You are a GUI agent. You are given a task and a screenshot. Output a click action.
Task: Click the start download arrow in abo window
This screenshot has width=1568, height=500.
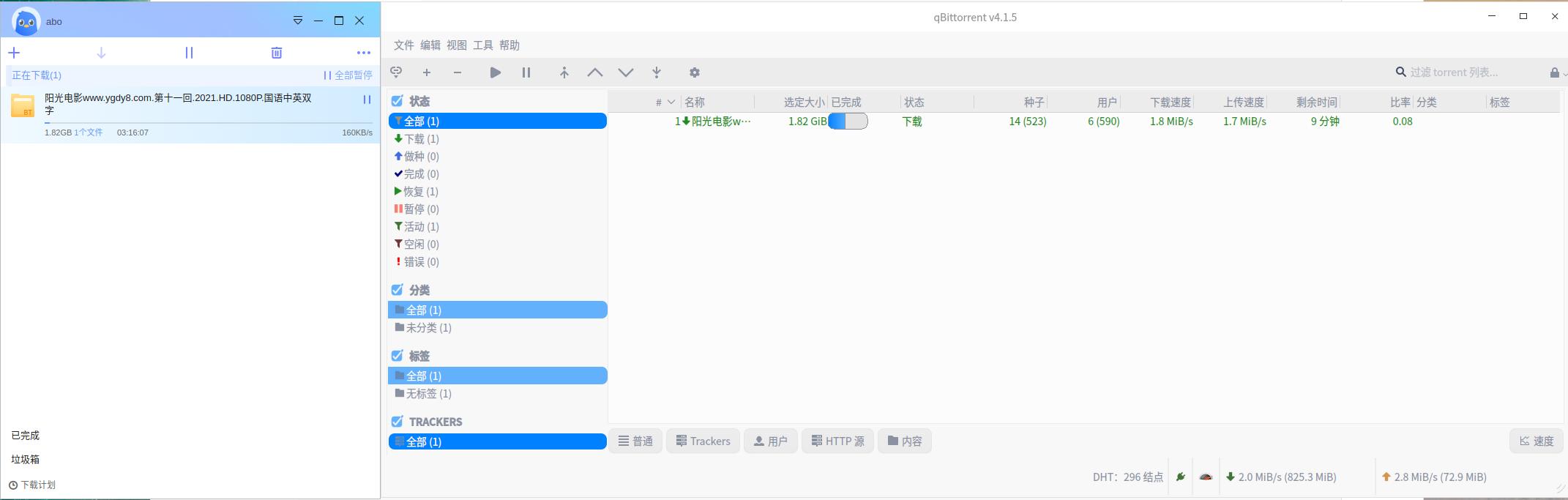pyautogui.click(x=101, y=53)
